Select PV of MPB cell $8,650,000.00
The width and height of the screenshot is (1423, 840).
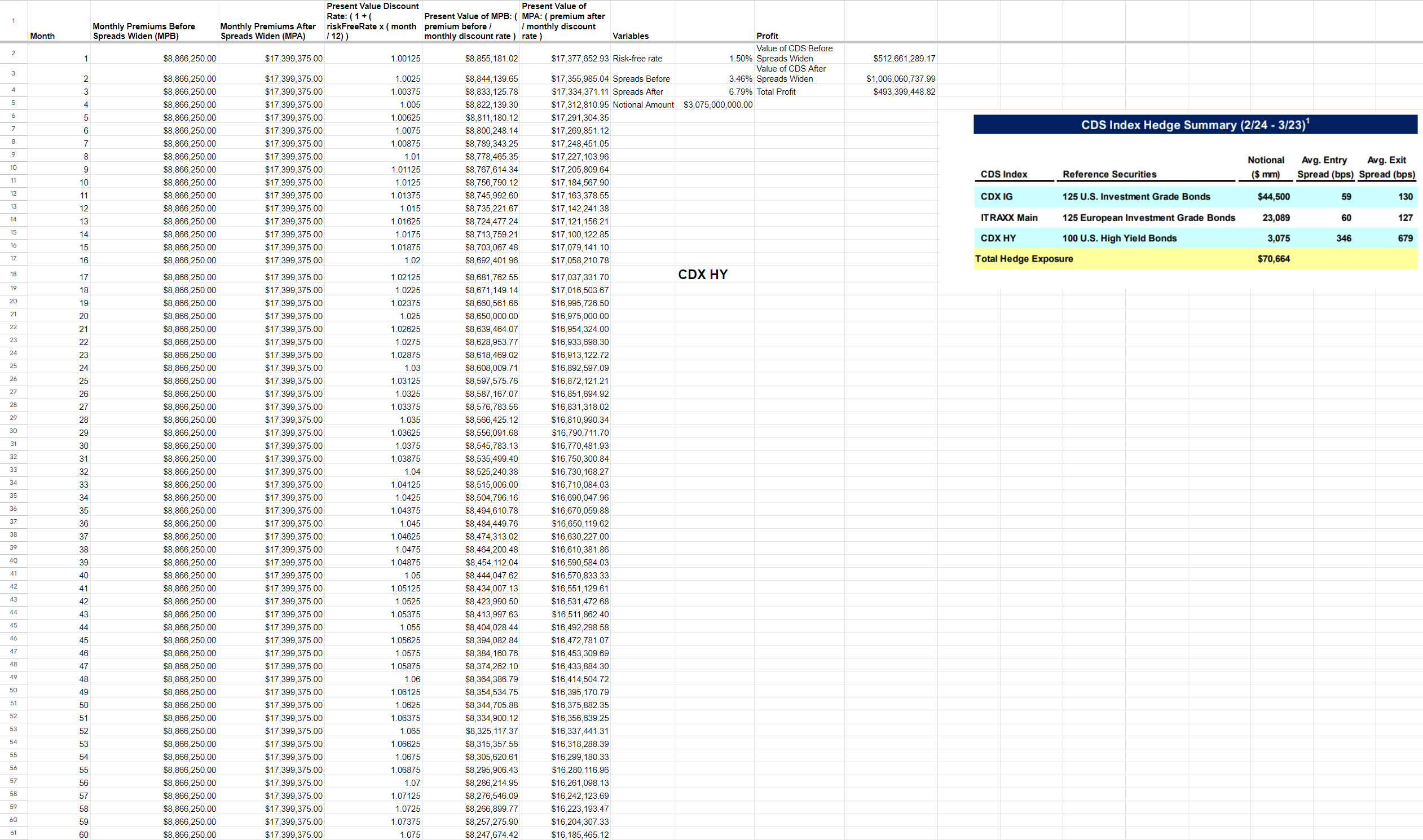[470, 316]
